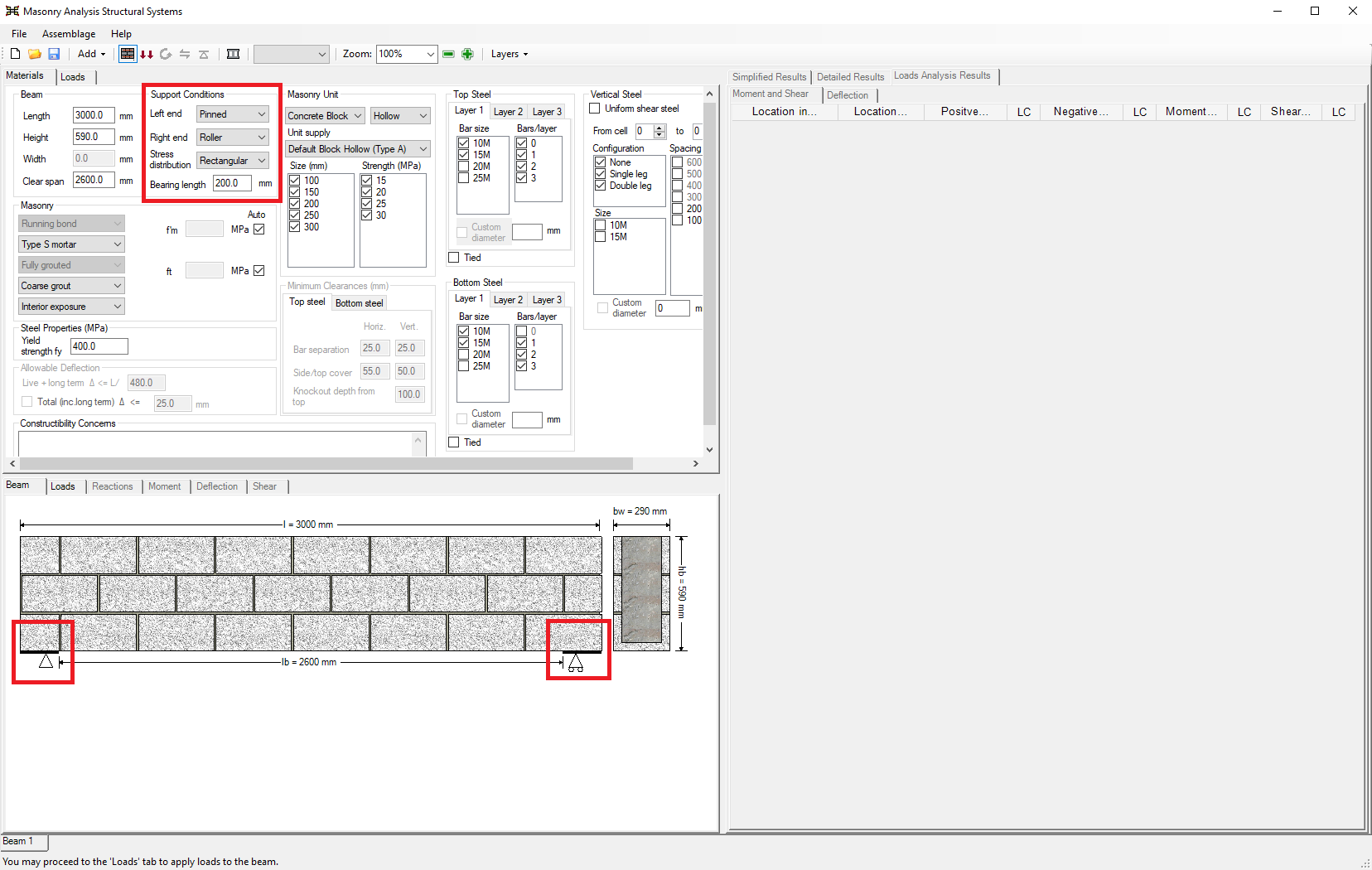This screenshot has height=870, width=1372.
Task: Open the Add toolbar dropdown button
Action: 91,54
